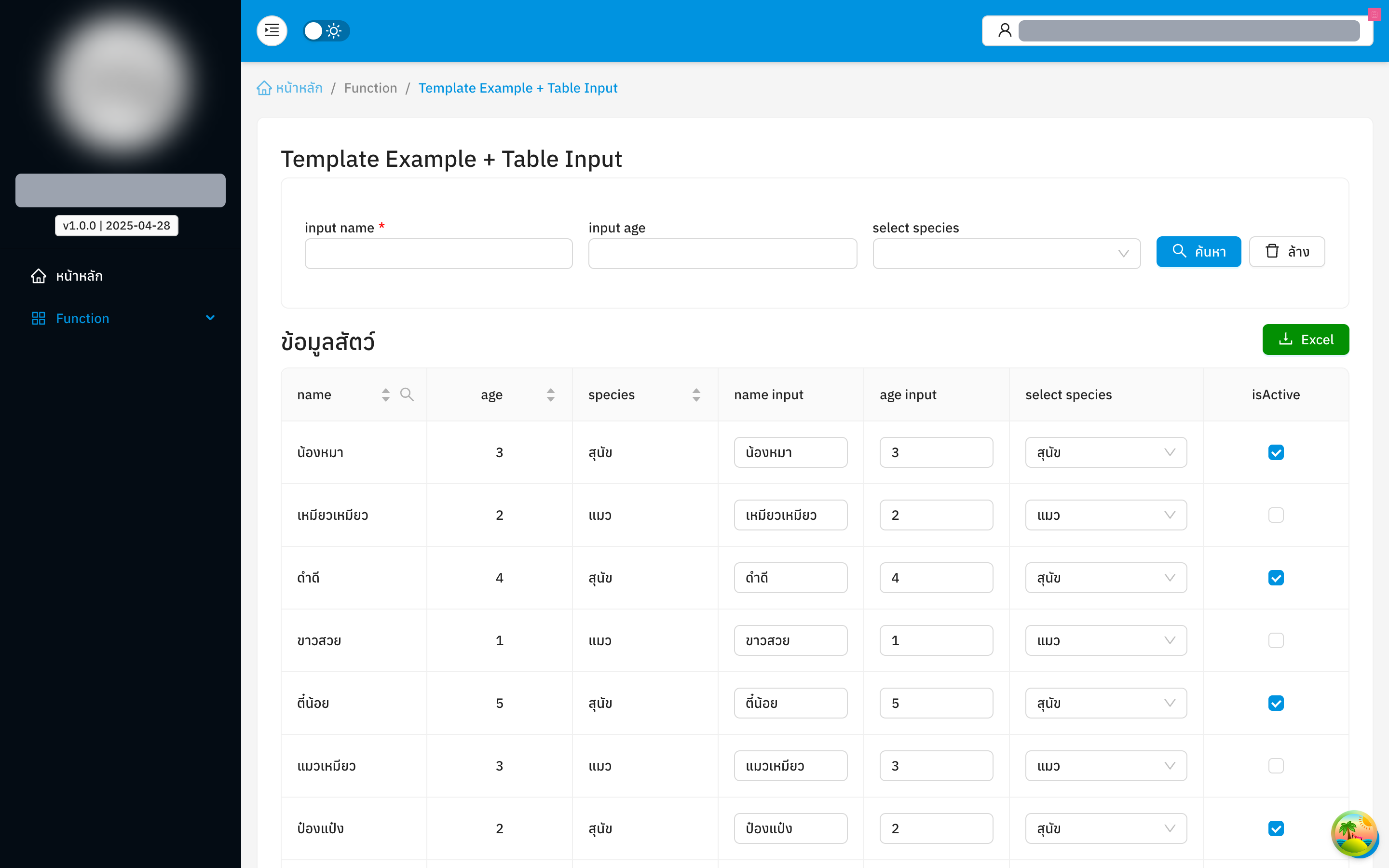Uncheck isActive for น้องหมา
Screen dimensions: 1389x868
tap(1275, 452)
